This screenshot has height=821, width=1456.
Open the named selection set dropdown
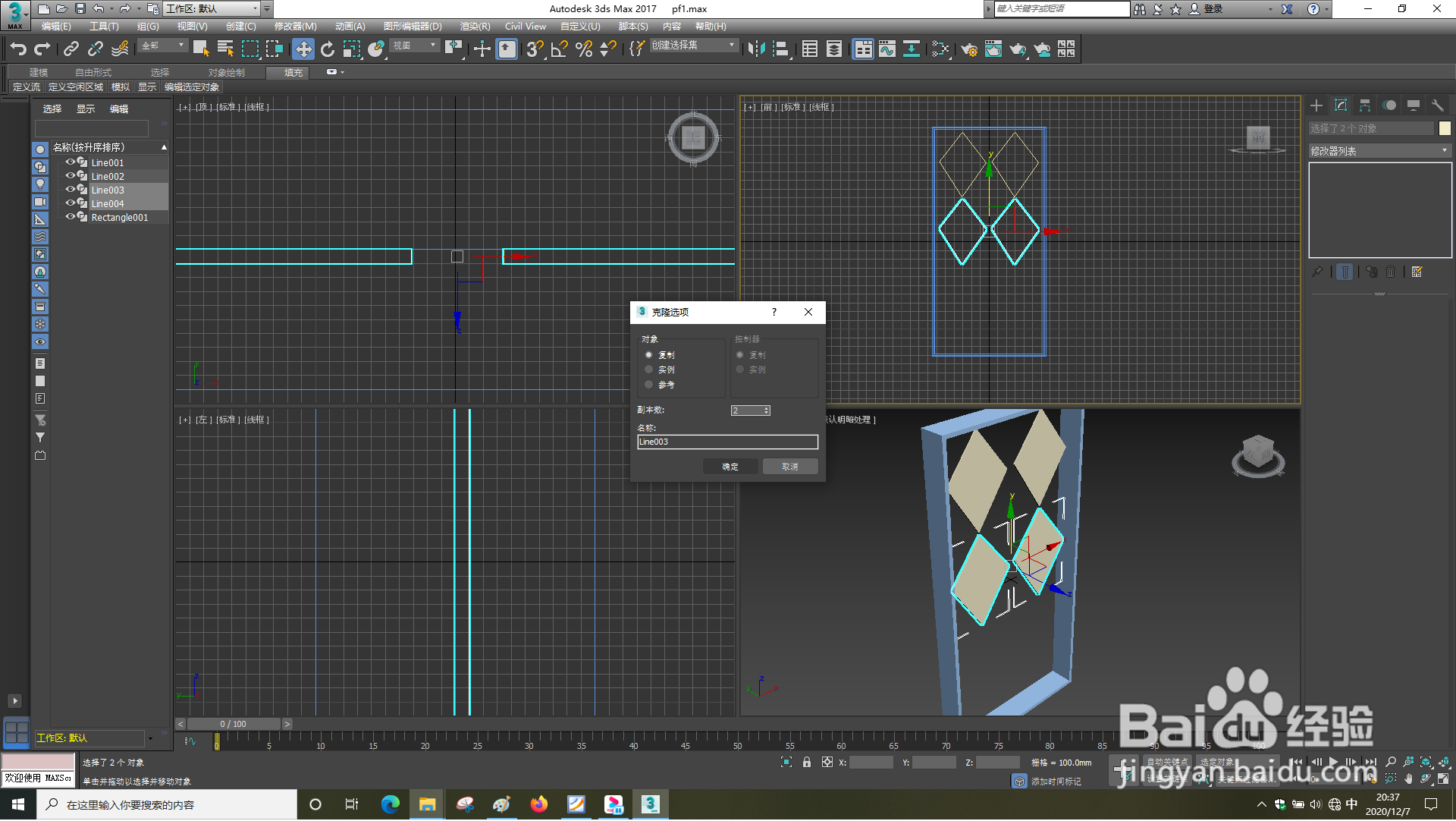tap(731, 46)
